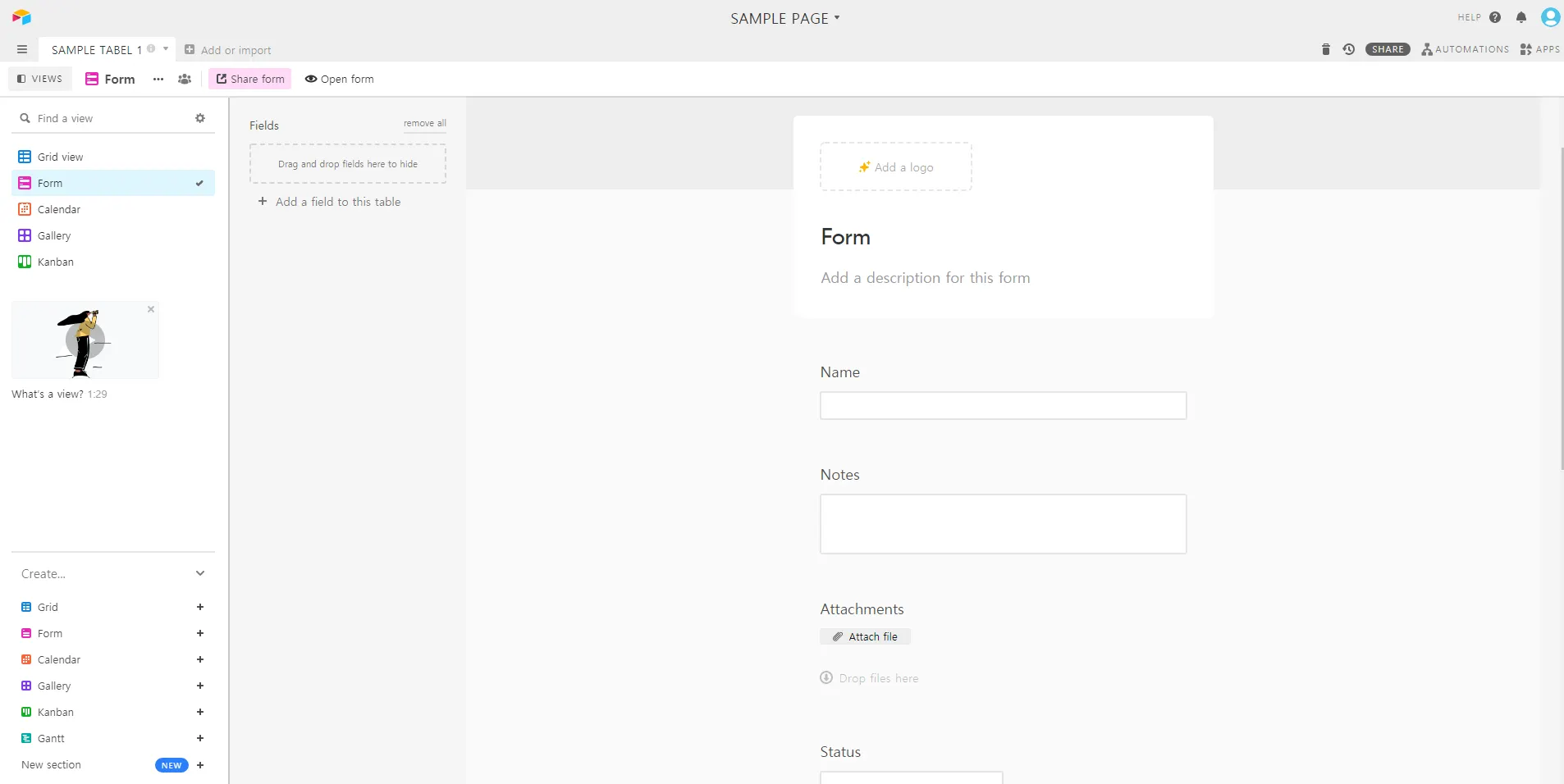This screenshot has width=1564, height=784.
Task: Click the collaborators people icon
Action: (185, 79)
